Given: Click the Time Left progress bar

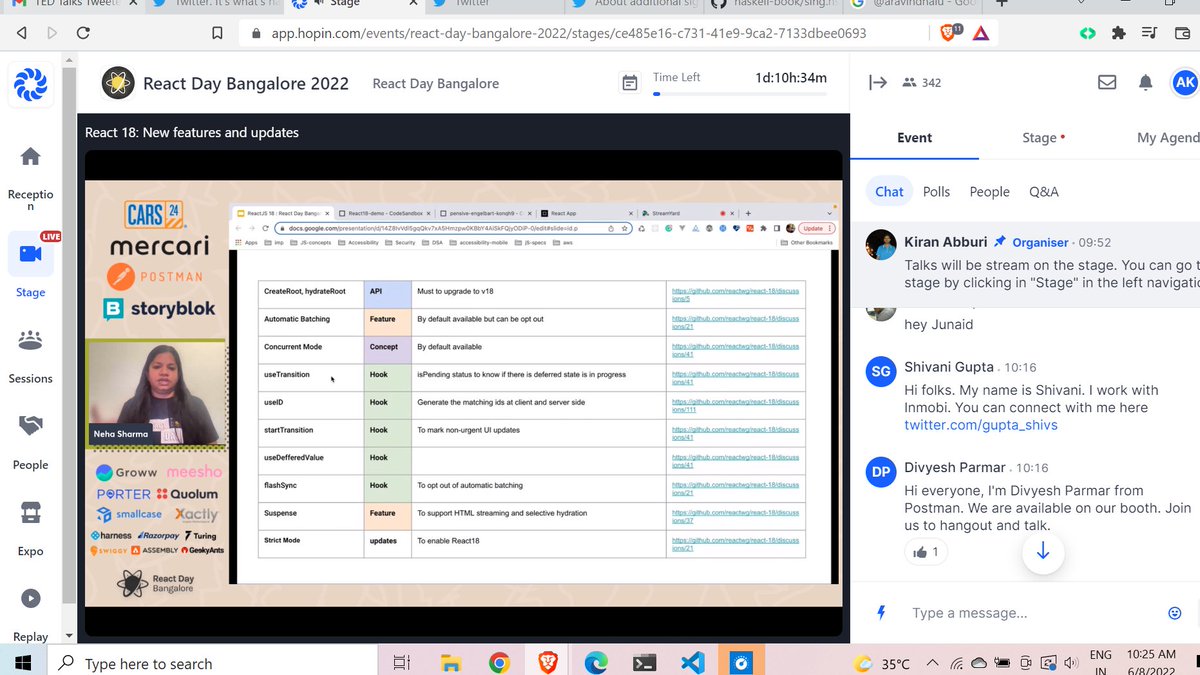Looking at the screenshot, I should tap(740, 94).
